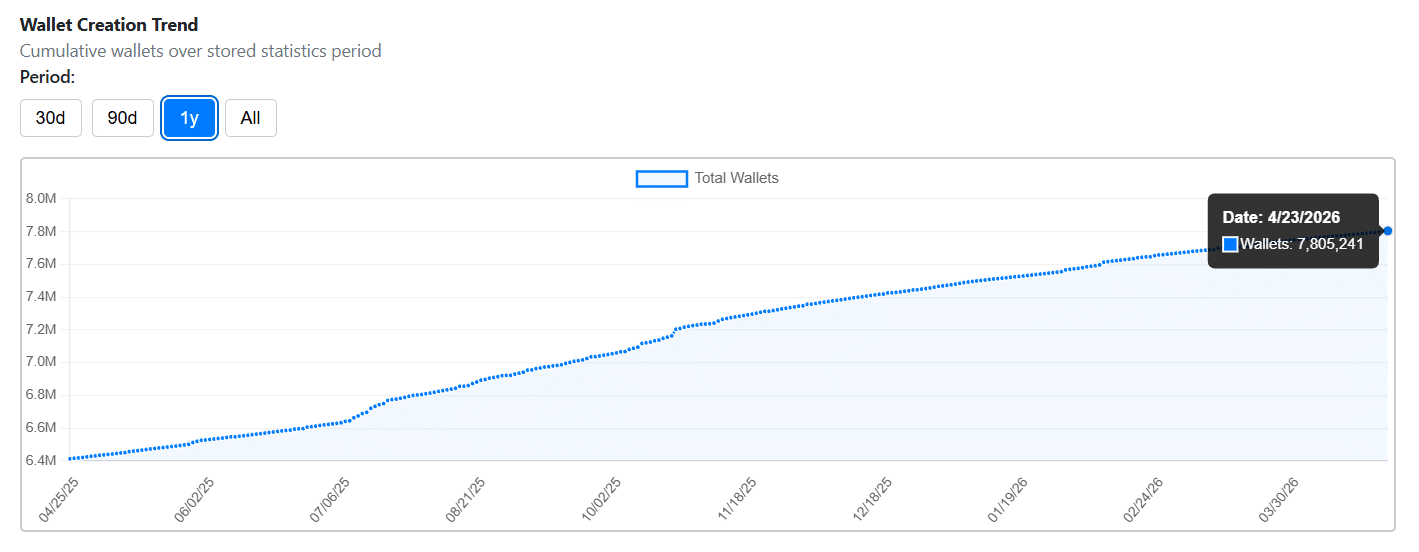Click the Wallet Creation Trend title
This screenshot has height=552, width=1419.
pos(109,25)
